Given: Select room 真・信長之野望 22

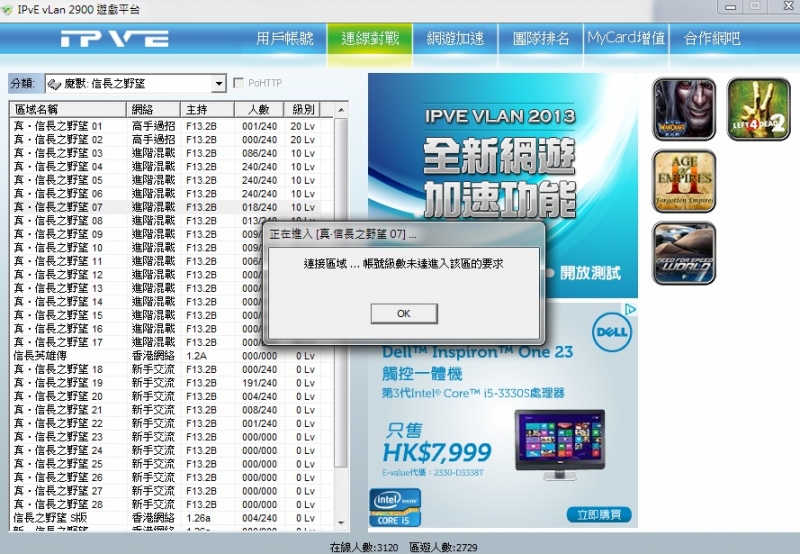Looking at the screenshot, I should 171,423.
